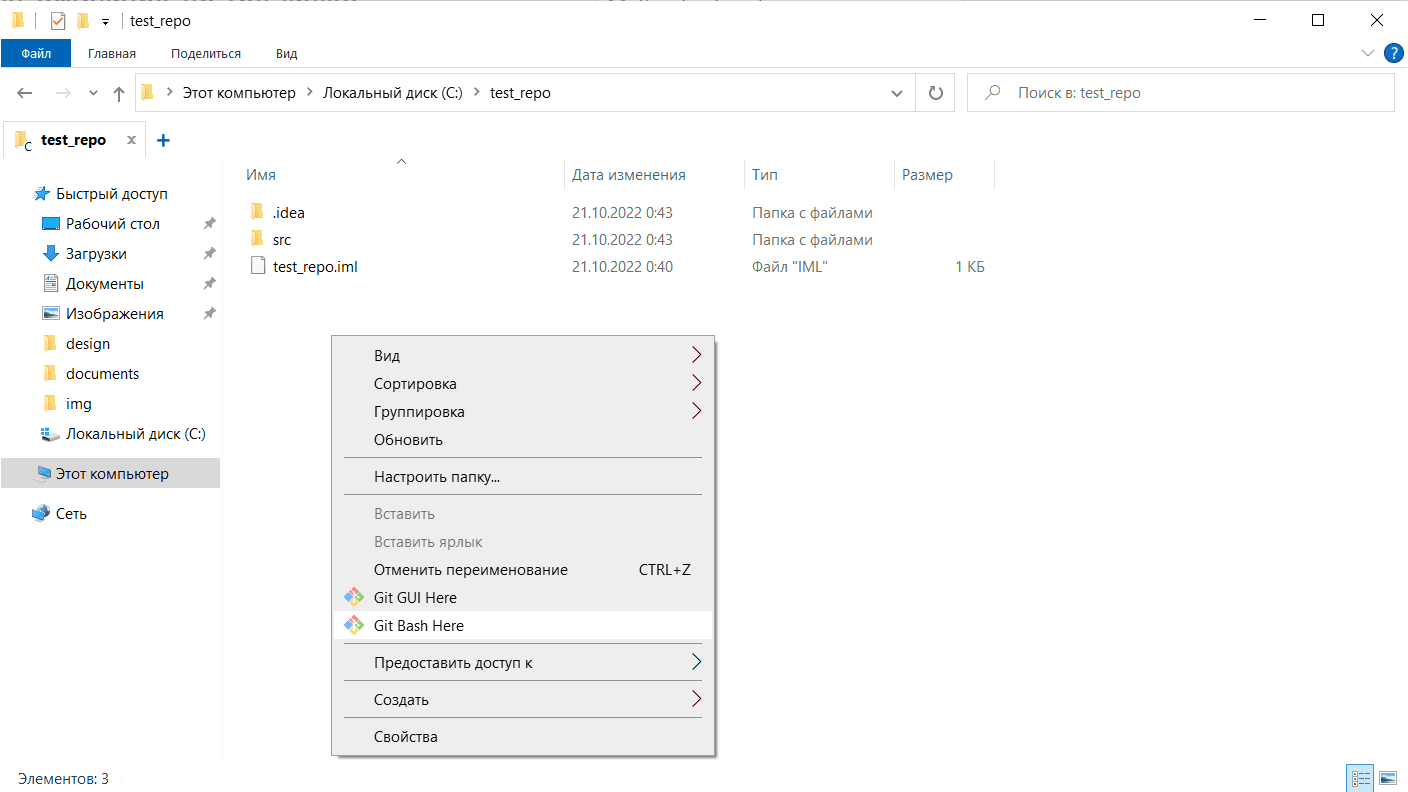Click the Quick access star icon
Viewport: 1408px width, 792px height.
click(x=41, y=193)
